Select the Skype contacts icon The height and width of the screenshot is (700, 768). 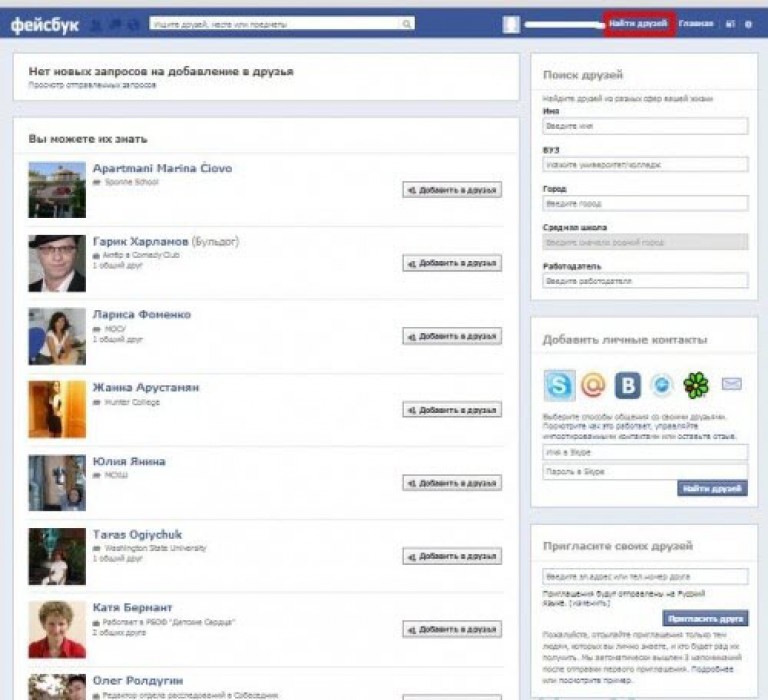559,385
